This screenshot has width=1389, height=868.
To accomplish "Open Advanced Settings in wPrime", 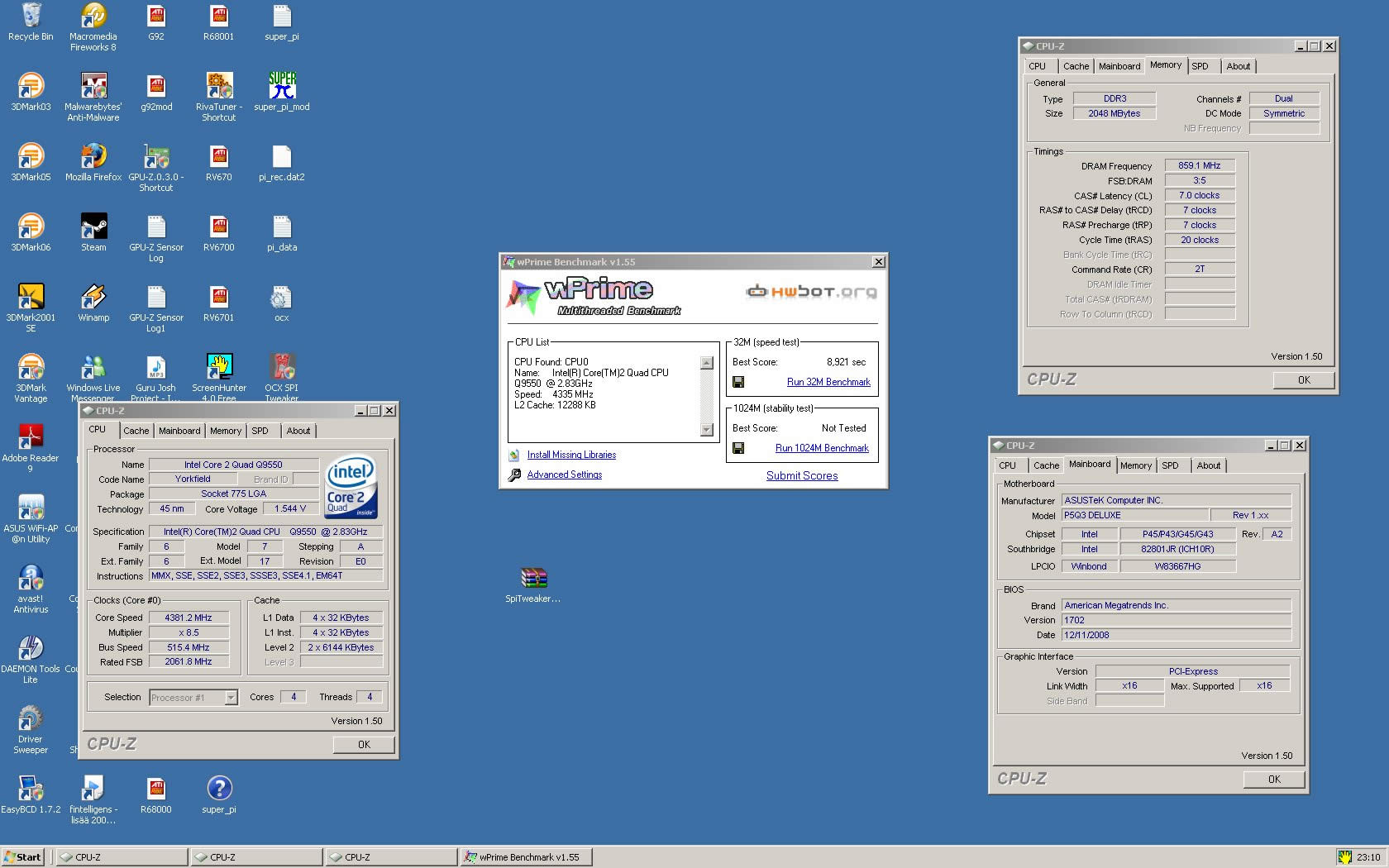I will pyautogui.click(x=565, y=475).
